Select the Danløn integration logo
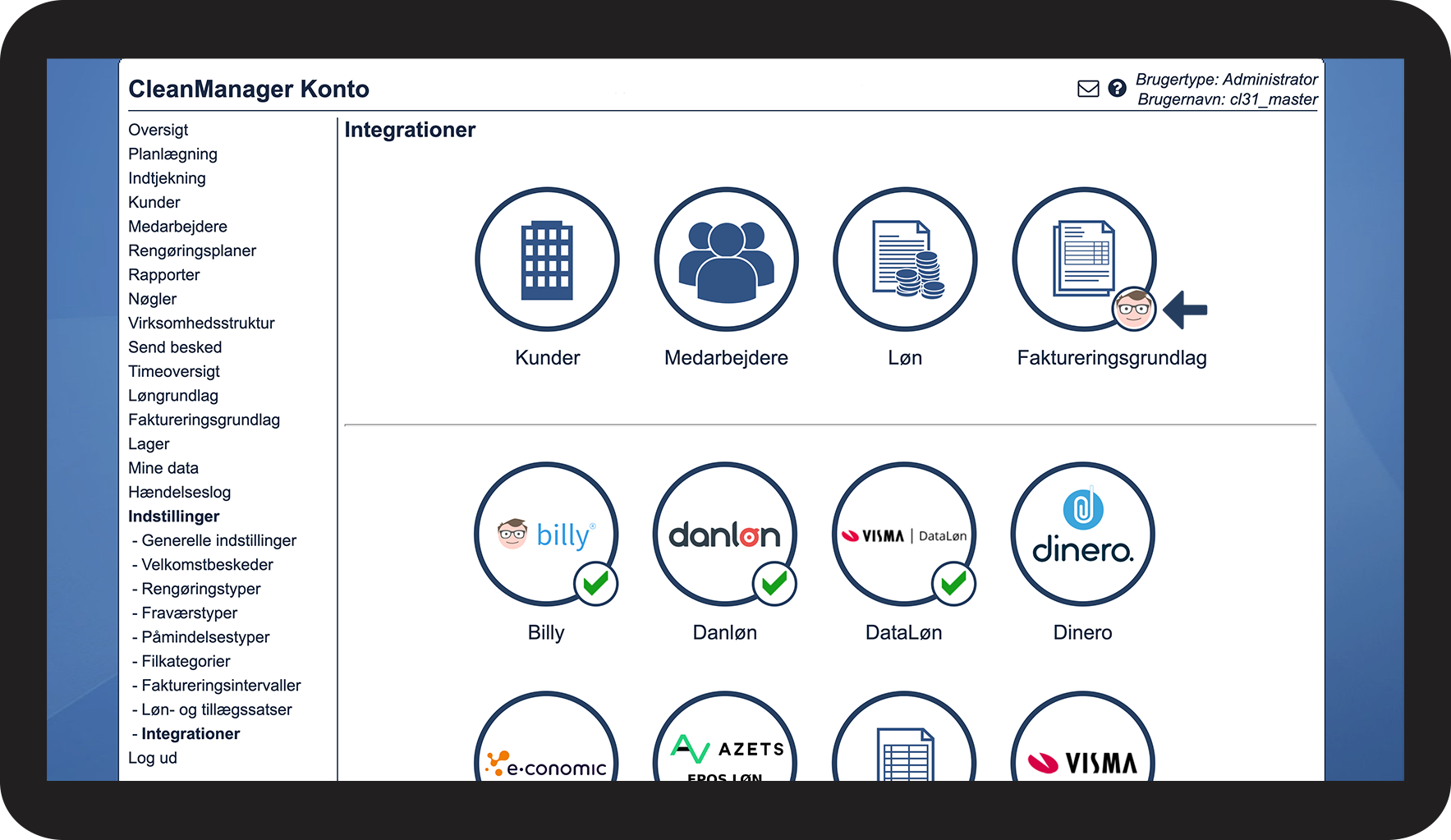Screen dimensions: 1451x840 pos(725,535)
